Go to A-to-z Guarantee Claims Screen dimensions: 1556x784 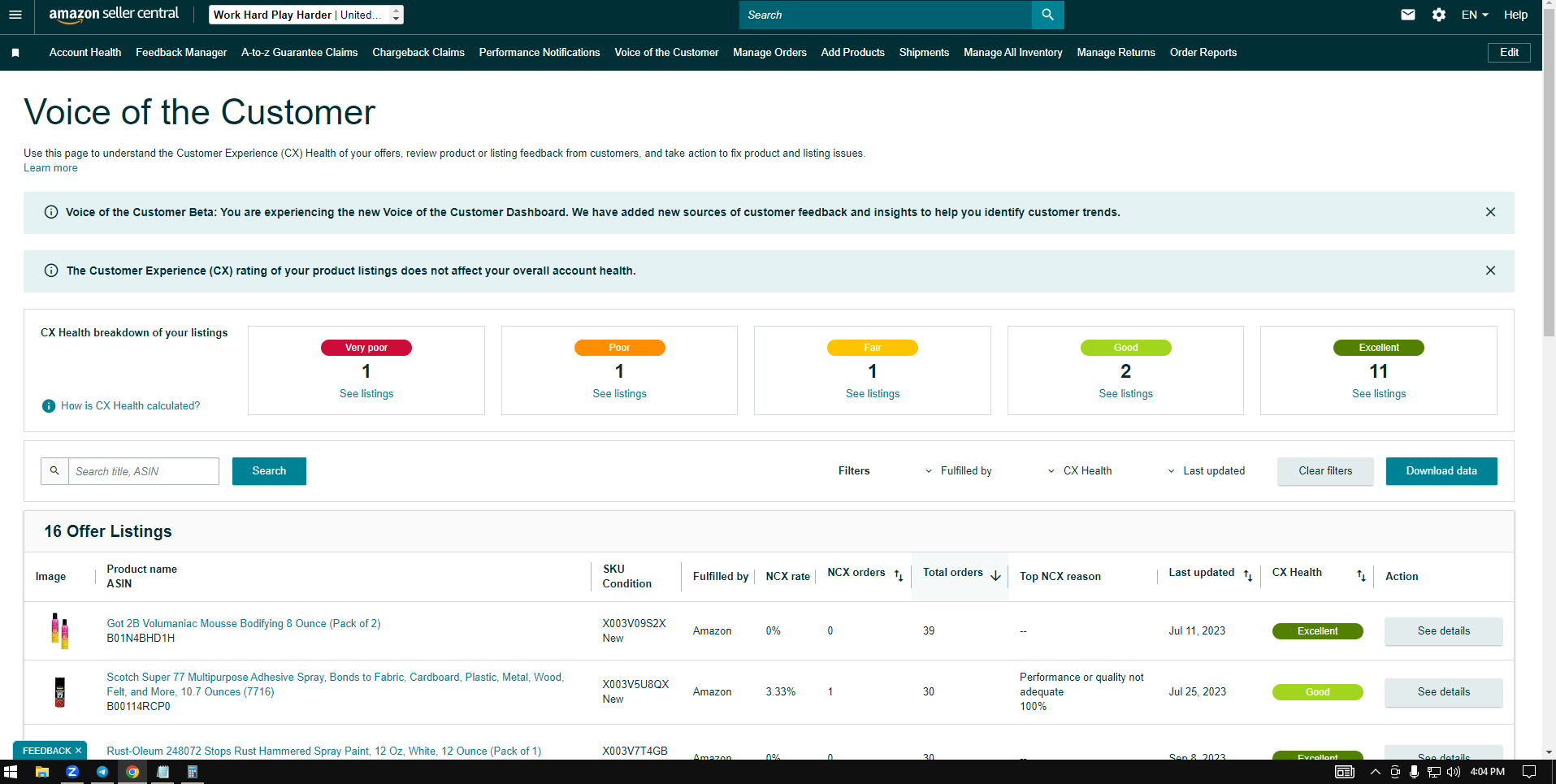pos(300,53)
